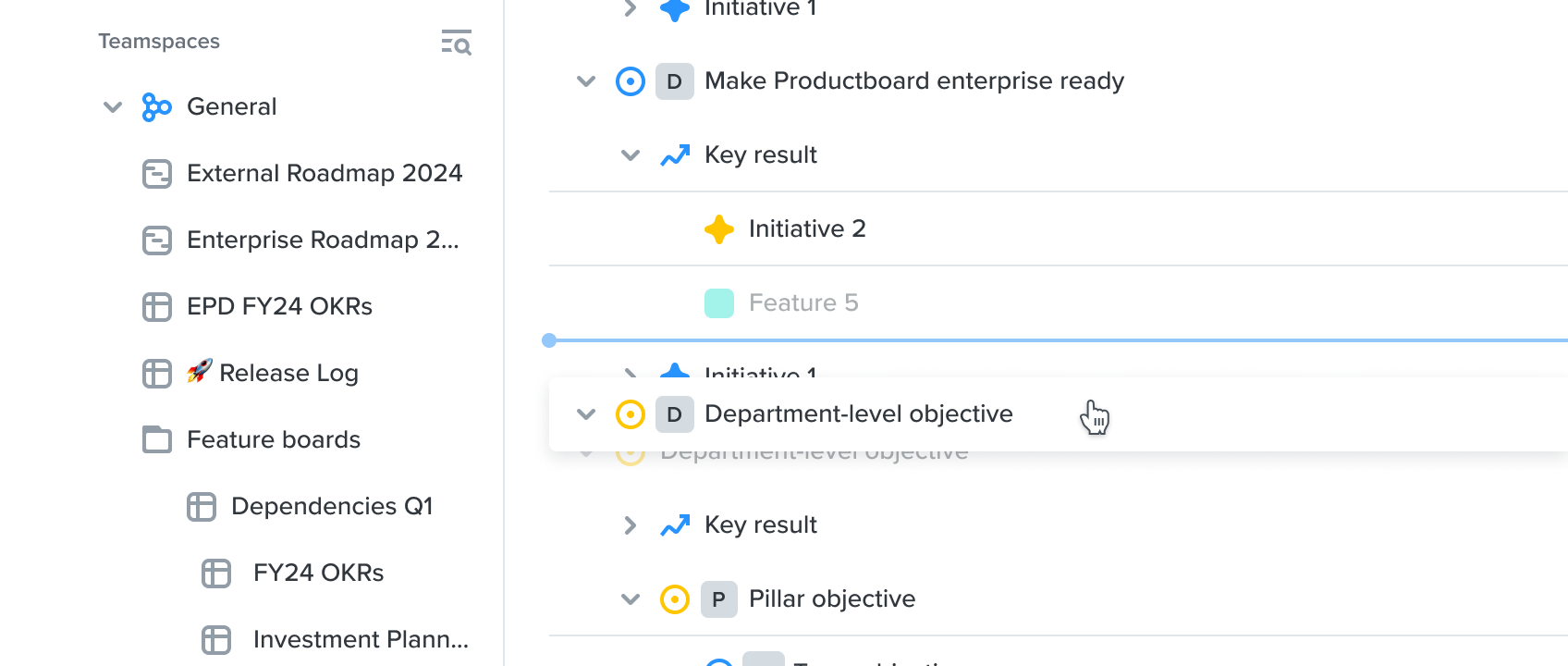Collapse the General teamspace
The width and height of the screenshot is (1568, 666).
click(x=113, y=107)
